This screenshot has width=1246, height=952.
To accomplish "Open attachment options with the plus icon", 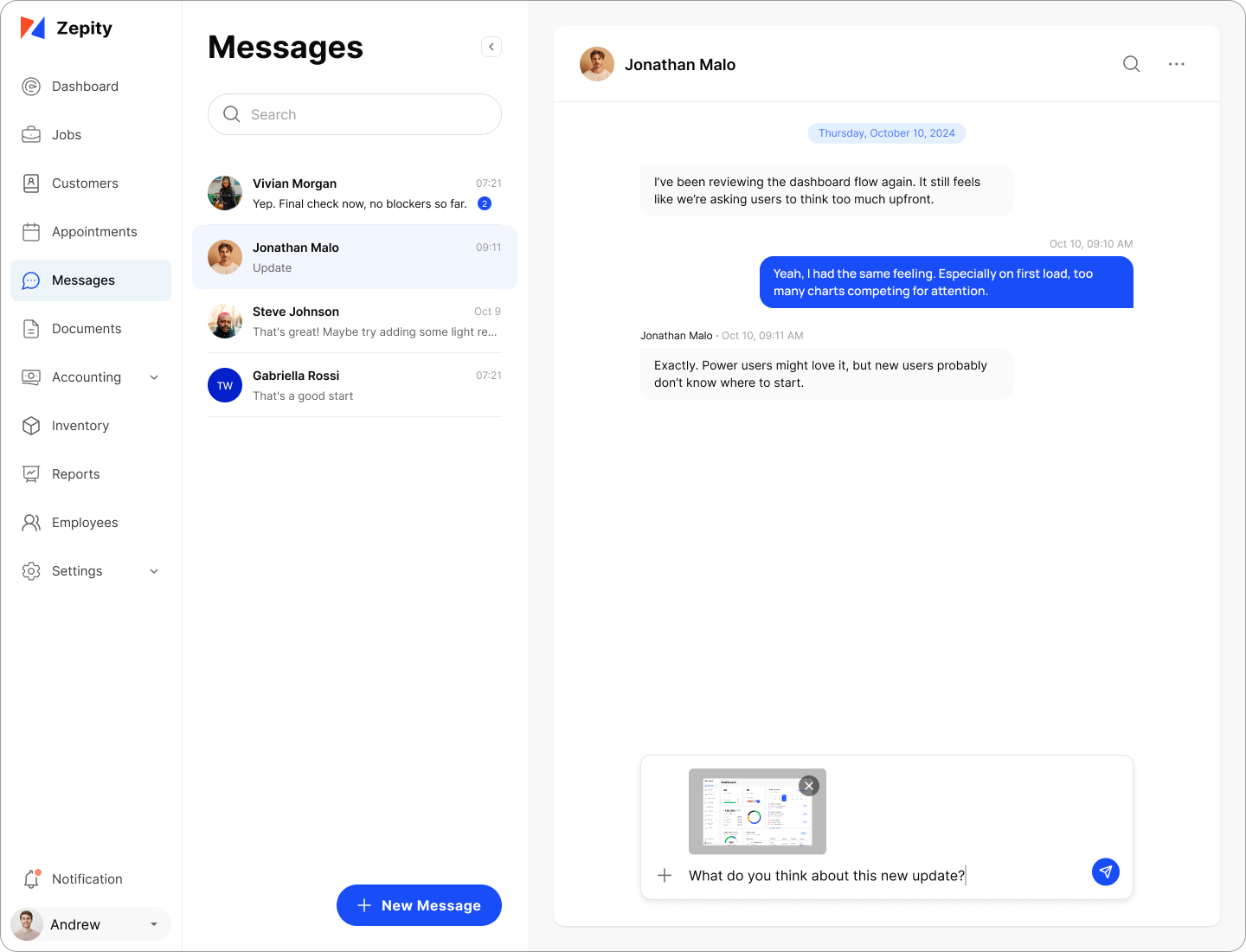I will (665, 875).
